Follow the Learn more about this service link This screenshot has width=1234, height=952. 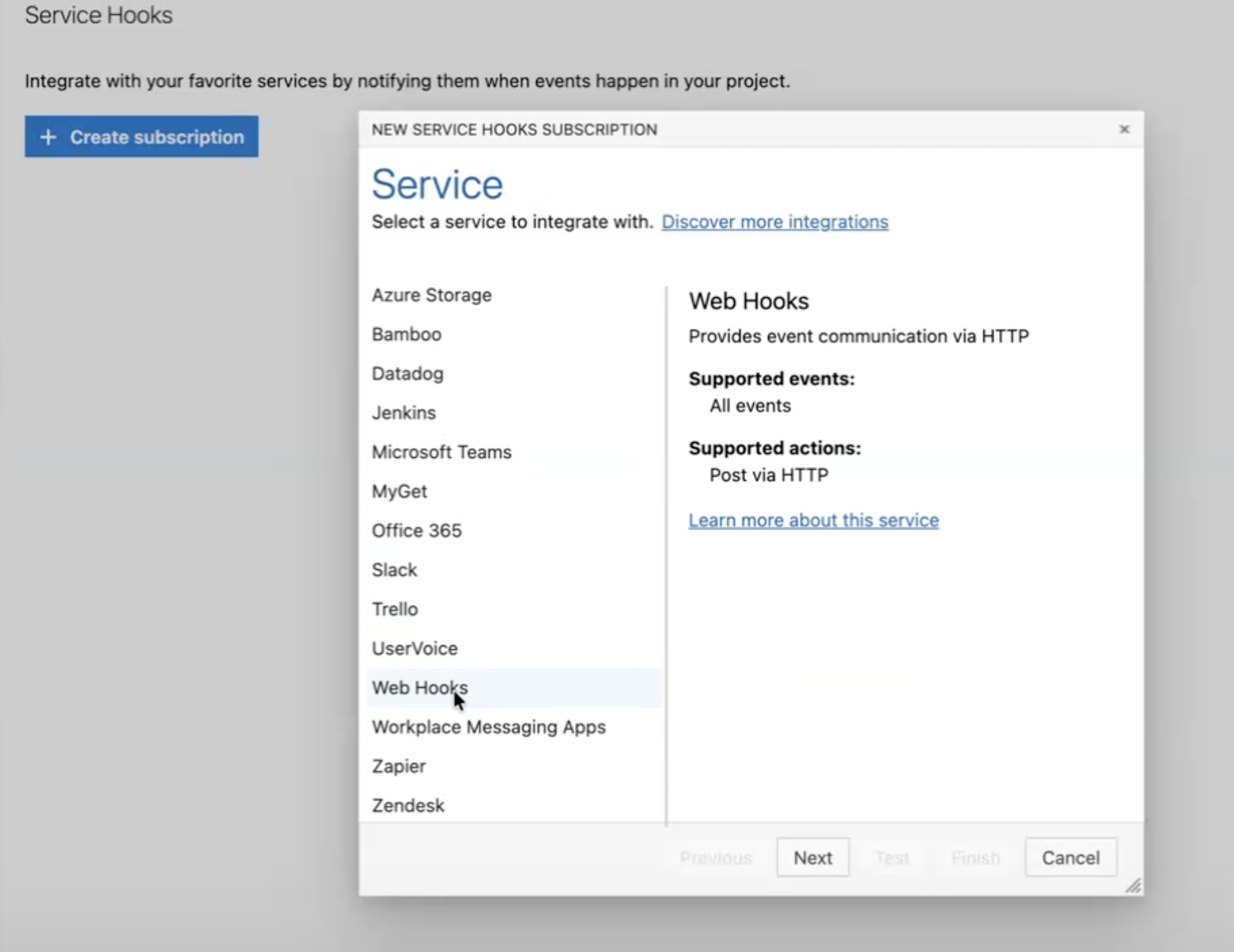click(x=813, y=520)
